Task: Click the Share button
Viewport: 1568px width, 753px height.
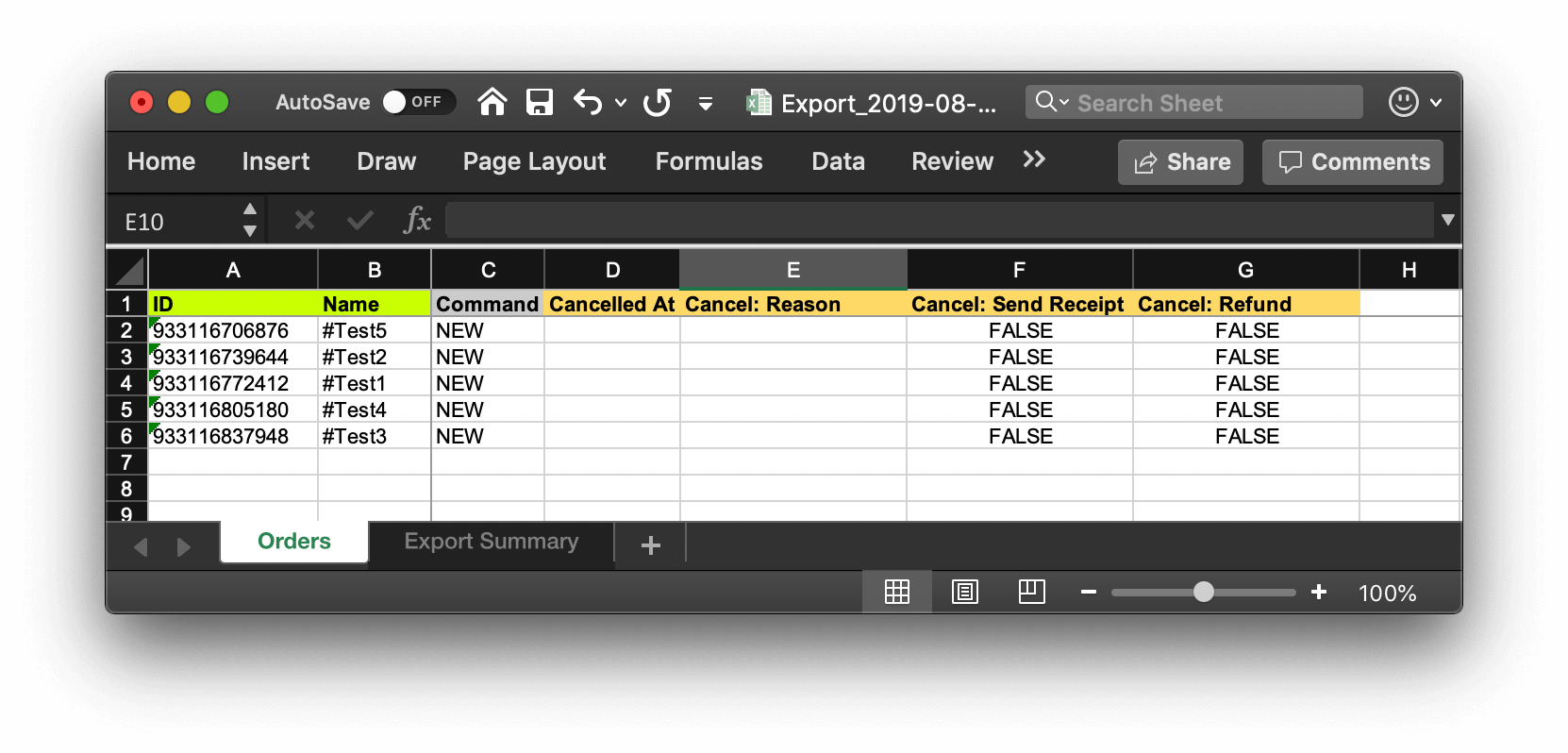Action: coord(1180,162)
